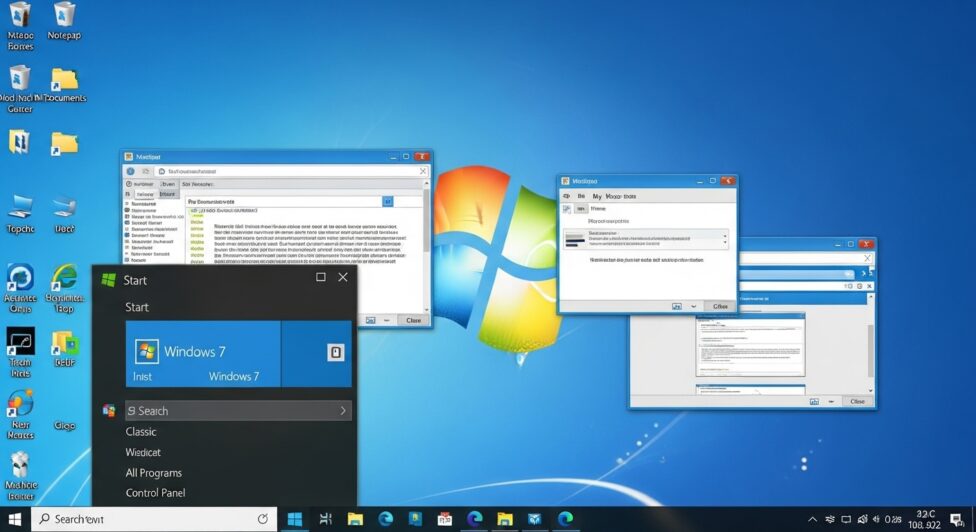Maximize the Start menu panel
Screen dimensions: 976x532
coord(321,277)
